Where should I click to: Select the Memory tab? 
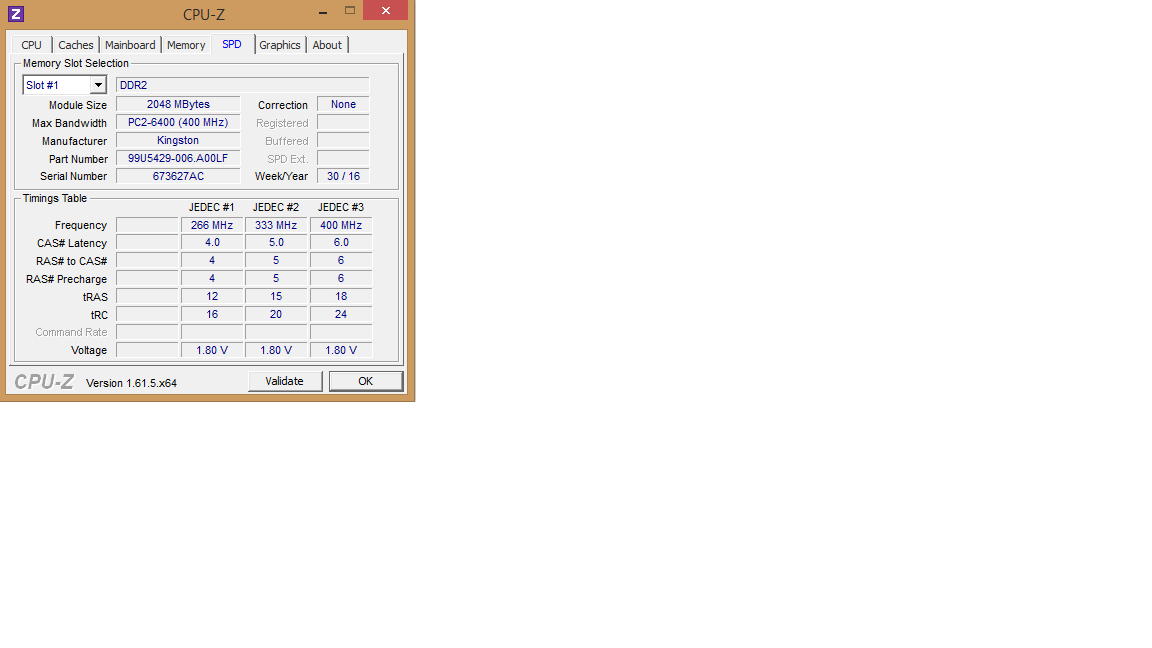click(x=186, y=45)
